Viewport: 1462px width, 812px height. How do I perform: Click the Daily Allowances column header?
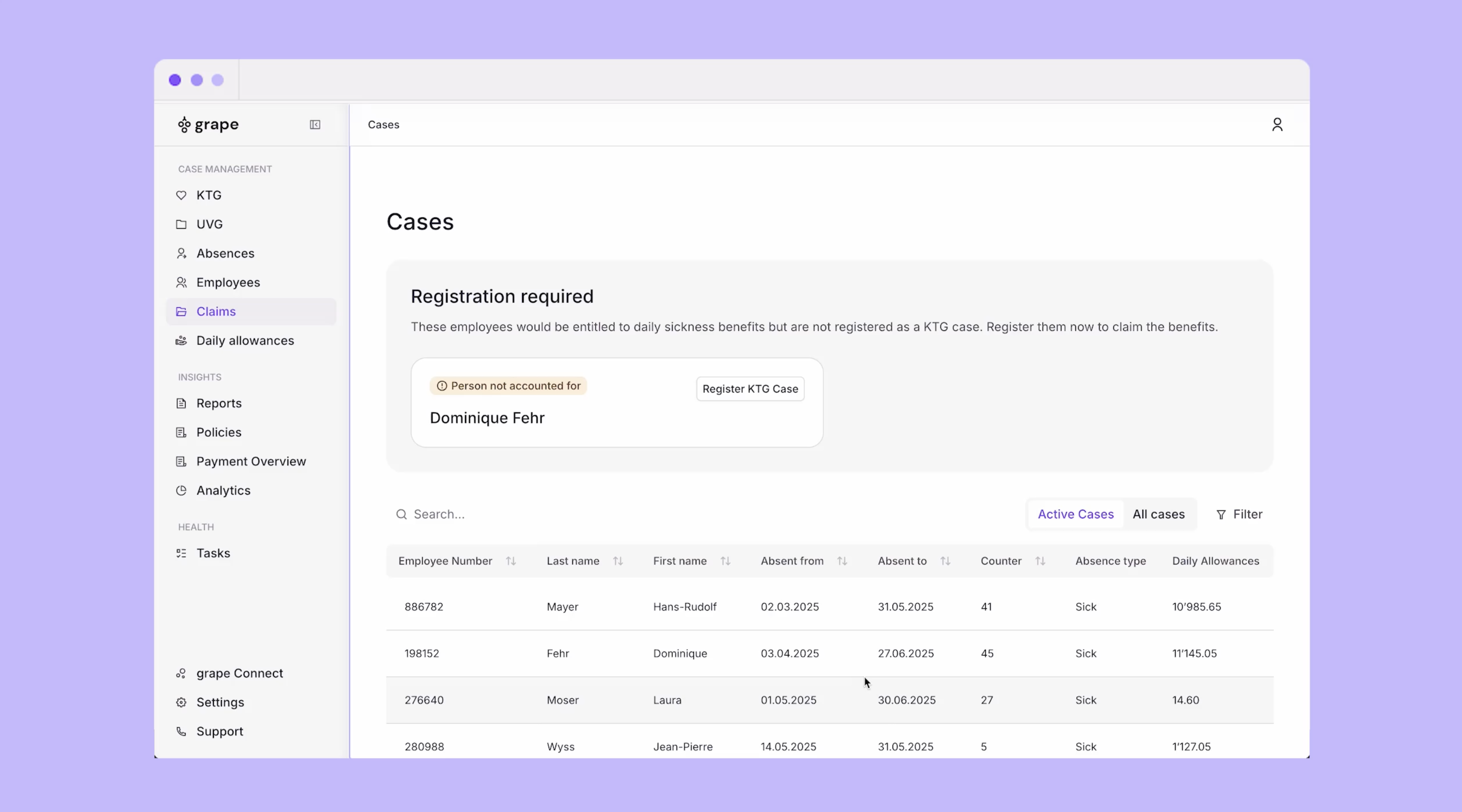coord(1215,561)
